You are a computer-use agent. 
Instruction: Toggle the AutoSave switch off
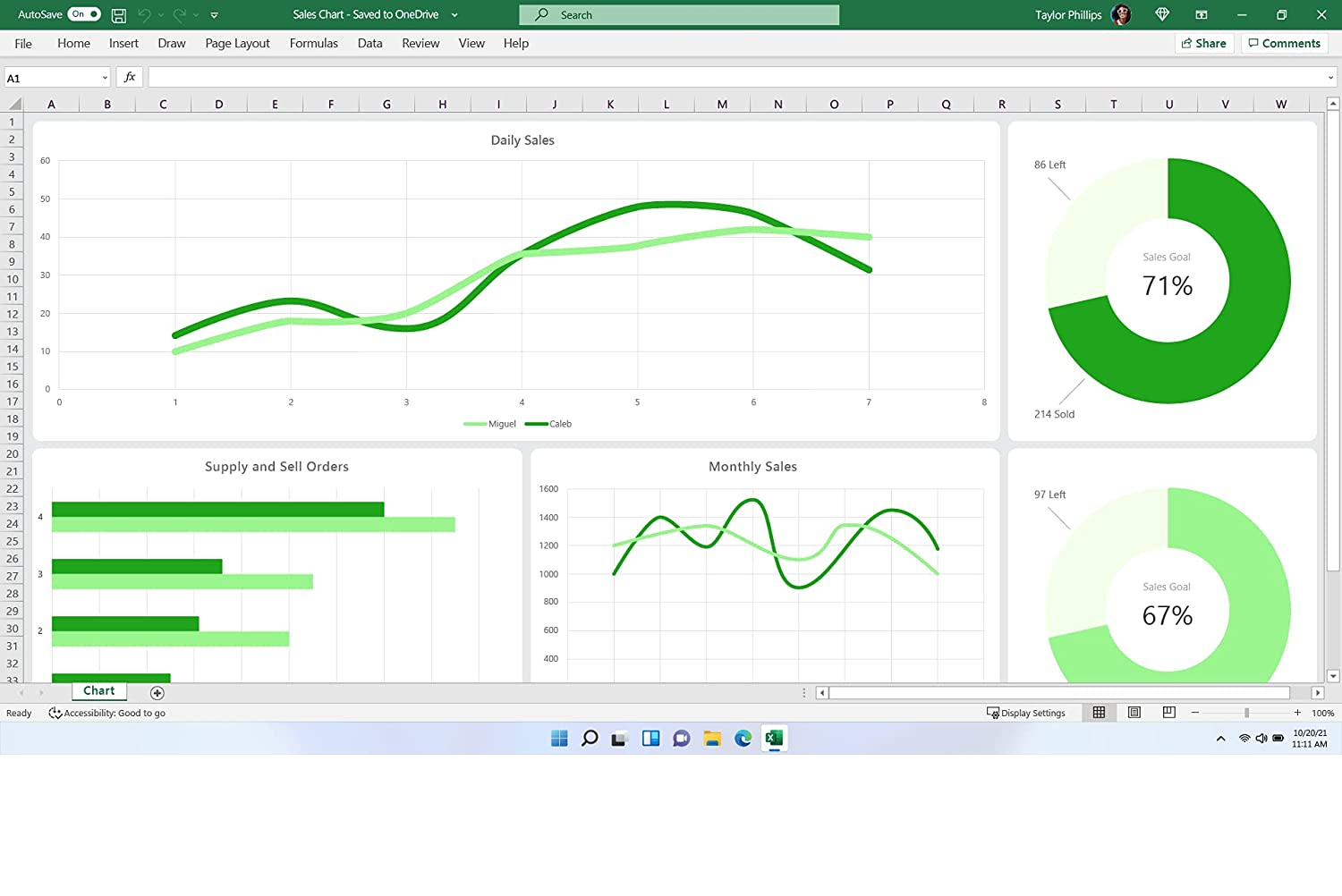click(84, 14)
